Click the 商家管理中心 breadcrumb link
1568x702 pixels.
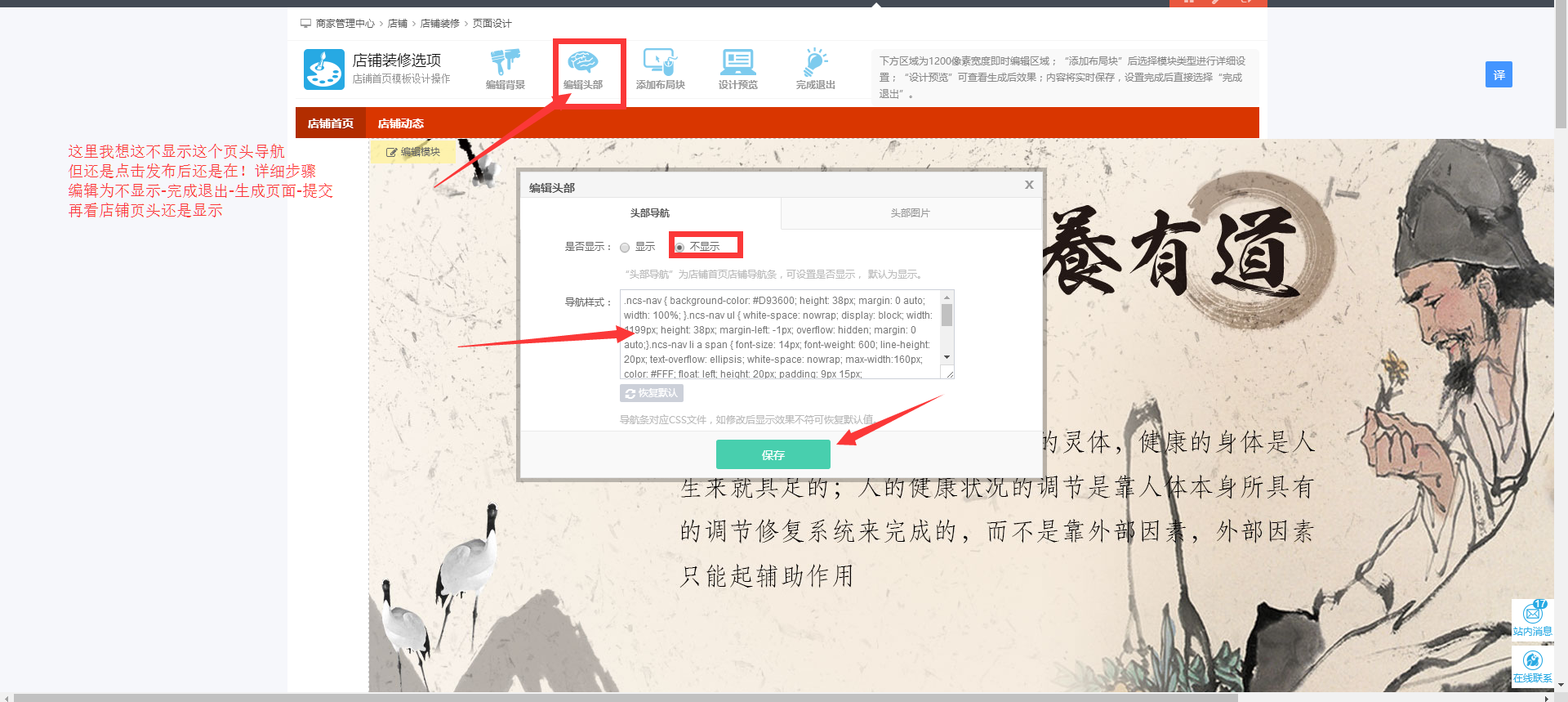tap(345, 23)
